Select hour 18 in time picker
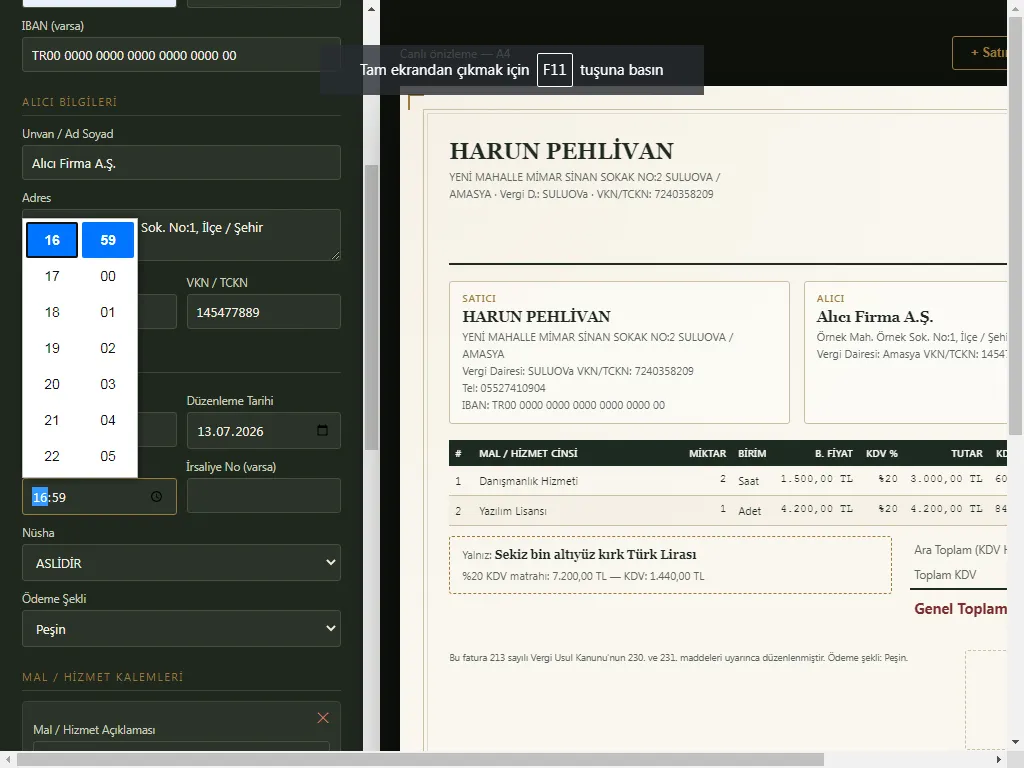The width and height of the screenshot is (1024, 768). point(52,312)
